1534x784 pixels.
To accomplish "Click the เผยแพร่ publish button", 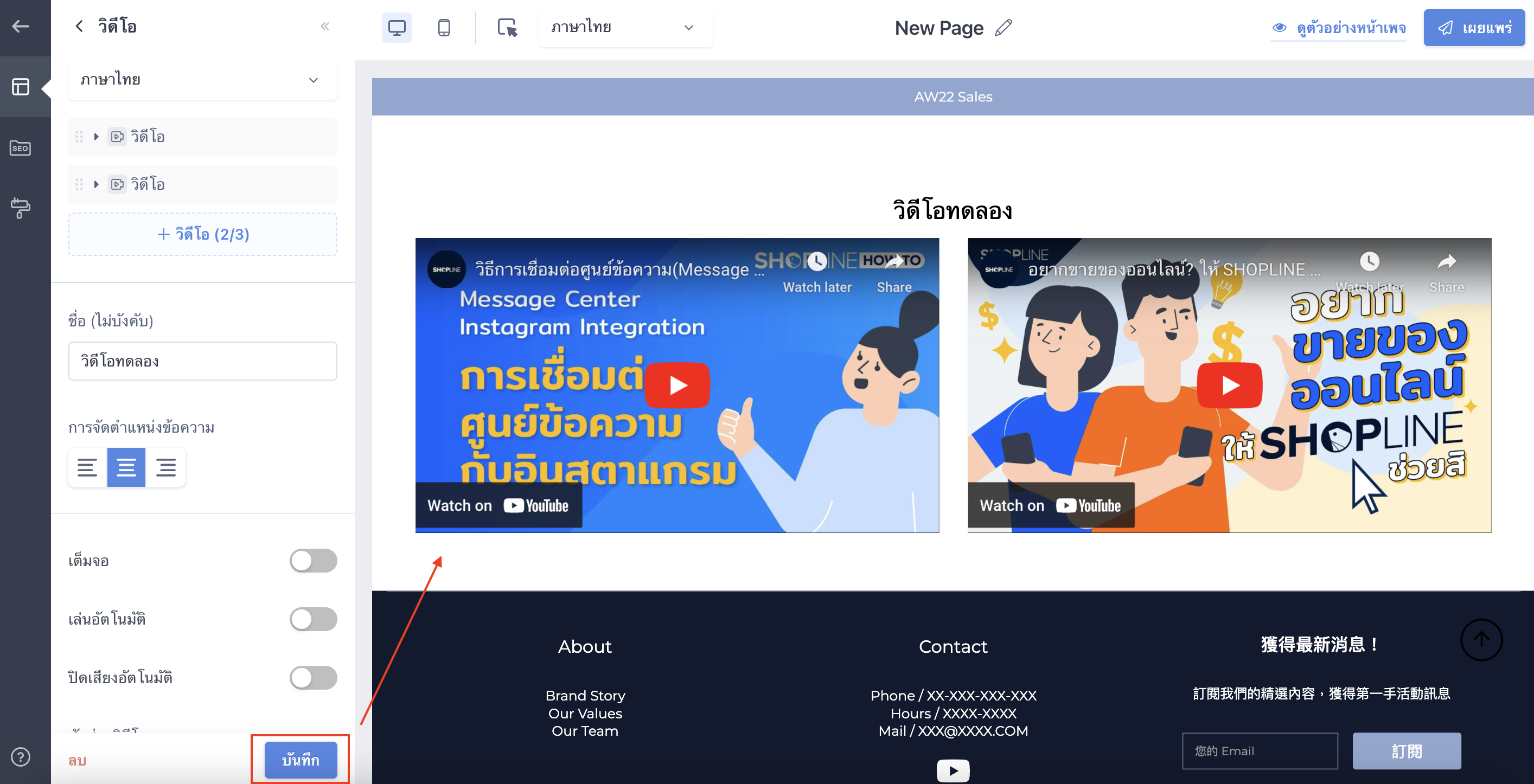I will tap(1474, 28).
